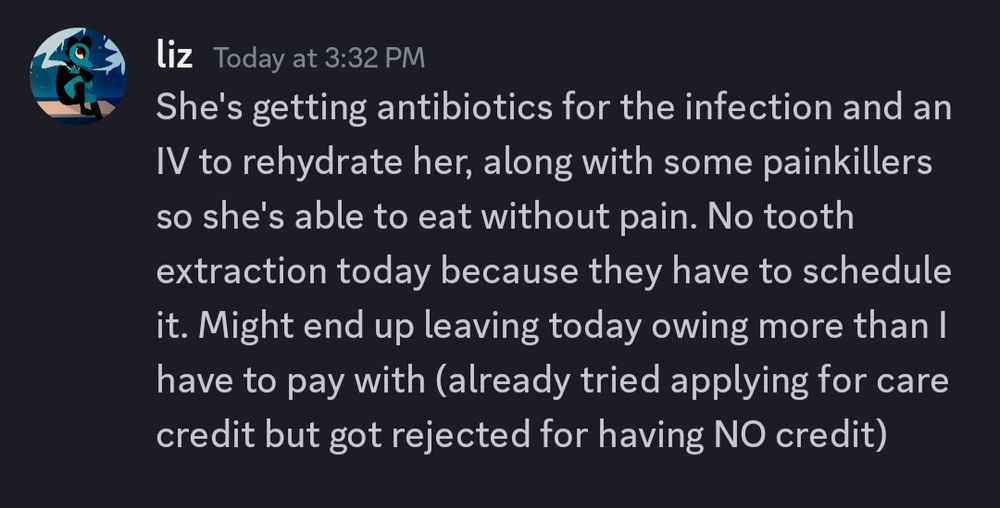Image resolution: width=1000 pixels, height=508 pixels.
Task: Click the username liz
Action: (x=174, y=56)
